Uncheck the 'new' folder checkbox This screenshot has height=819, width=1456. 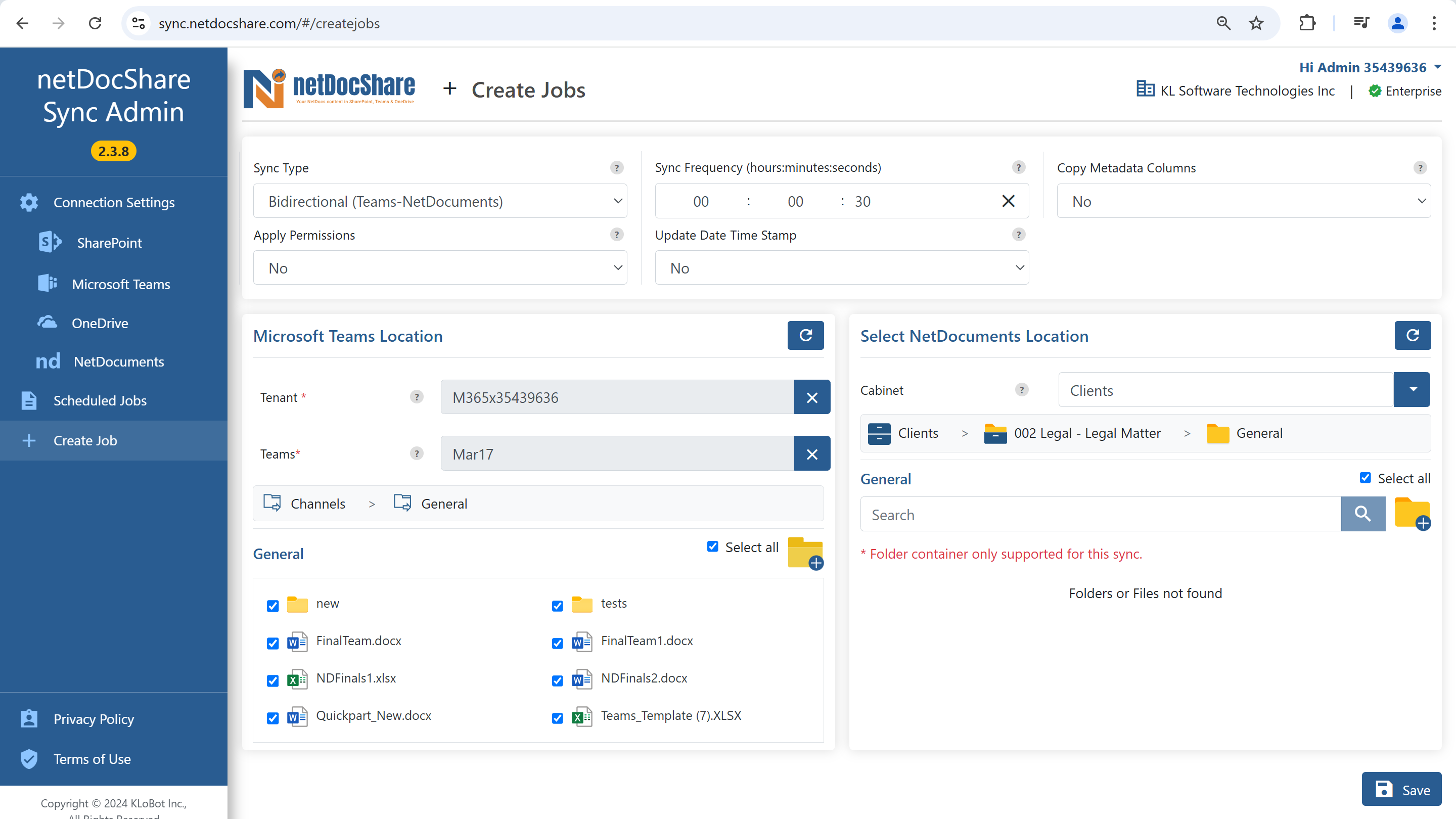click(x=272, y=606)
